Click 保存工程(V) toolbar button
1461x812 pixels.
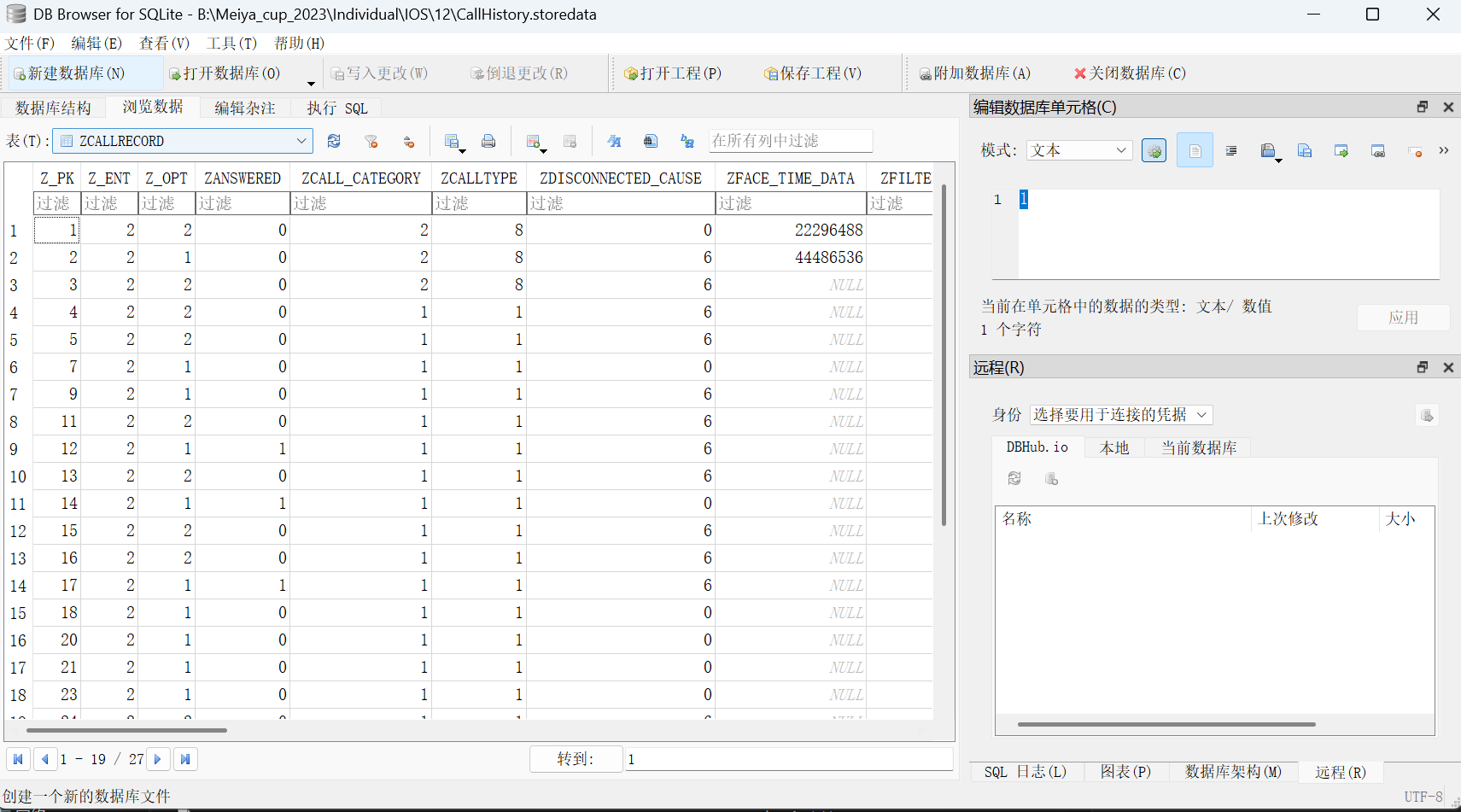click(x=813, y=73)
